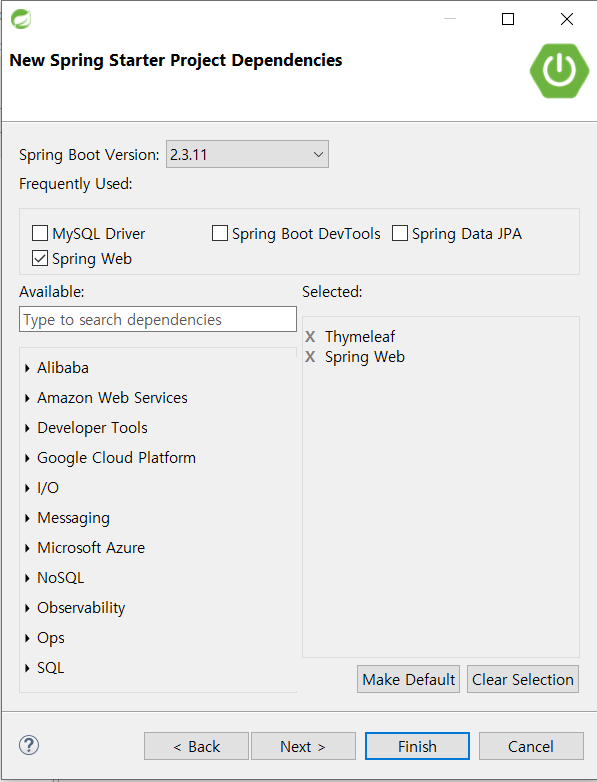
Task: Expand the Developer Tools category
Action: pyautogui.click(x=27, y=428)
